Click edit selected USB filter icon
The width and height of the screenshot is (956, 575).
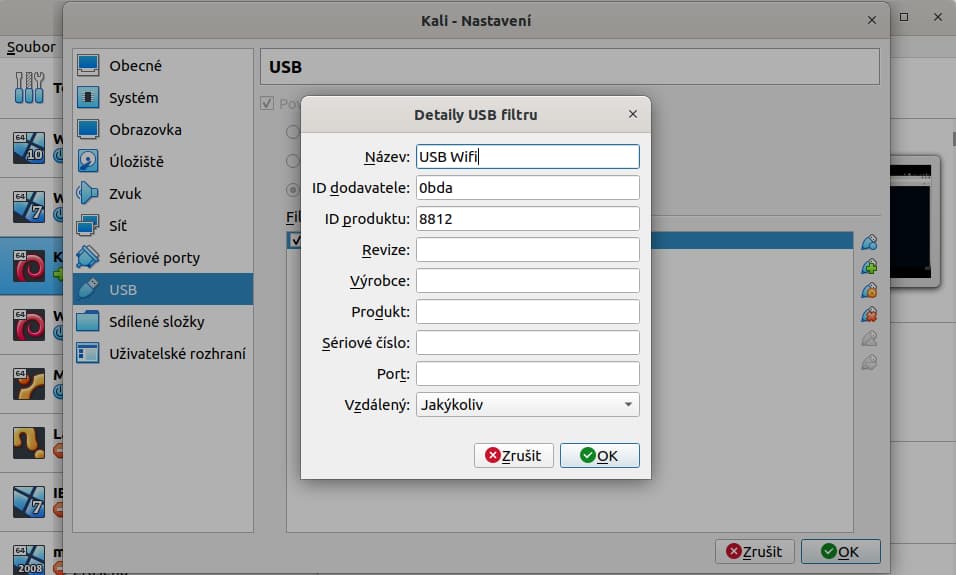[869, 290]
